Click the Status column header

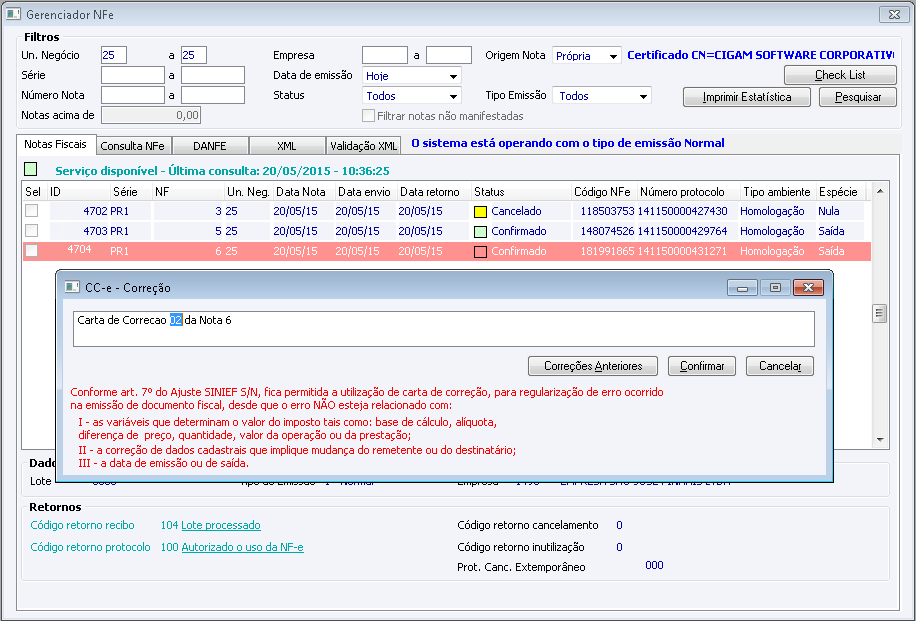[521, 192]
